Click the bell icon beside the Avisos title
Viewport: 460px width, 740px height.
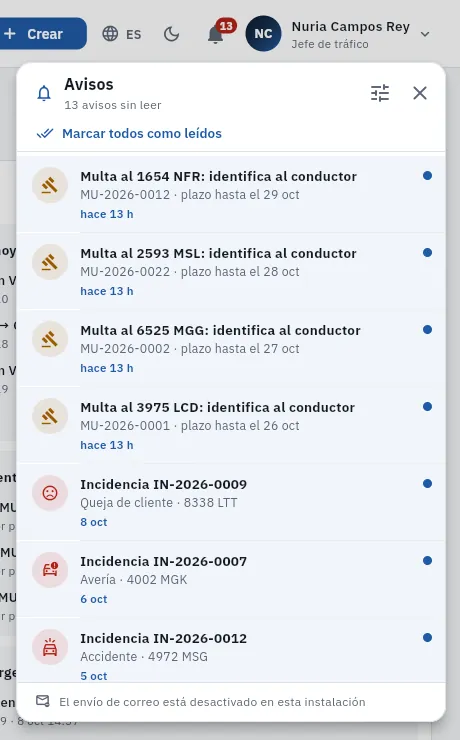tap(44, 93)
